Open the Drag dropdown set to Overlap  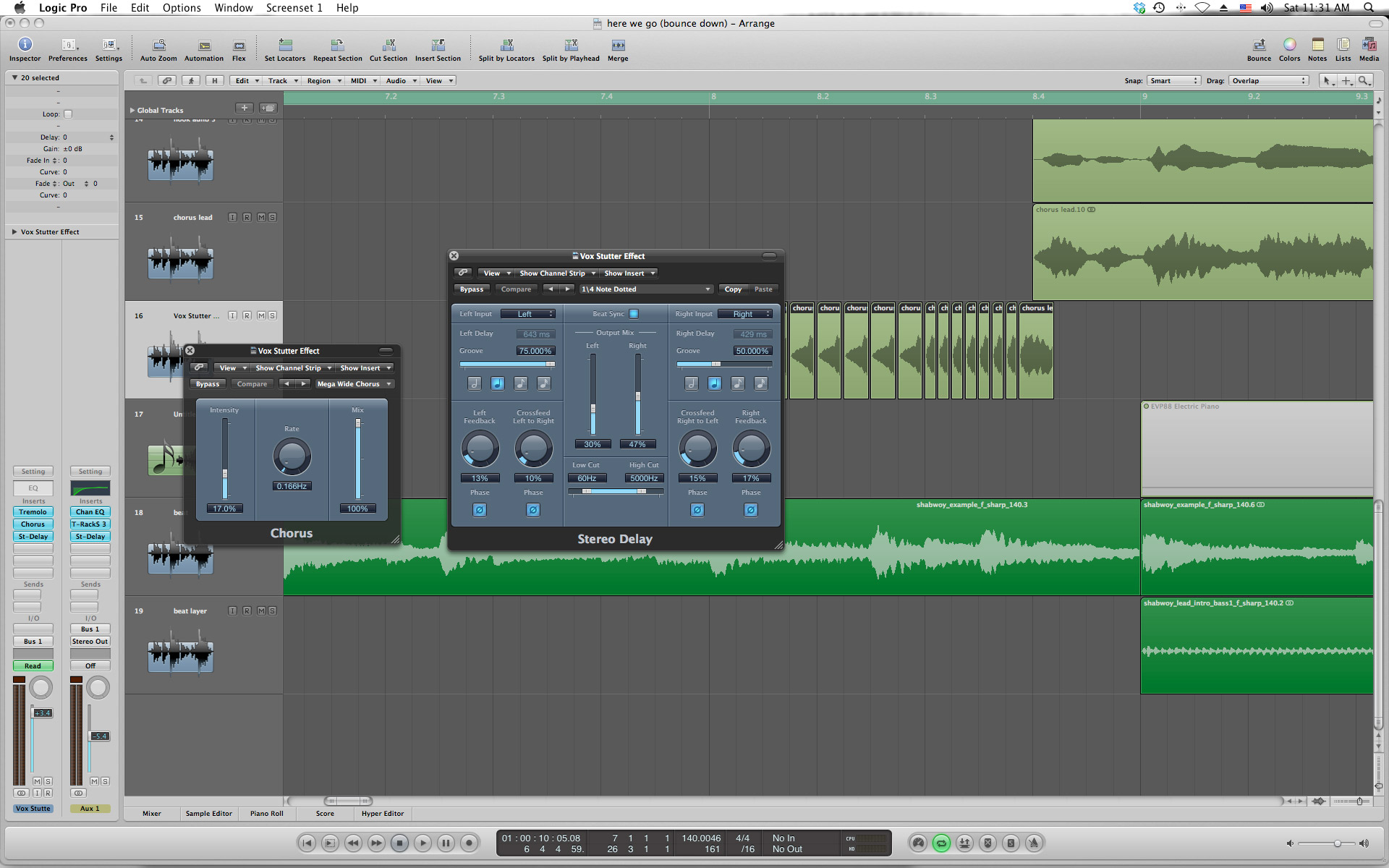click(1269, 80)
